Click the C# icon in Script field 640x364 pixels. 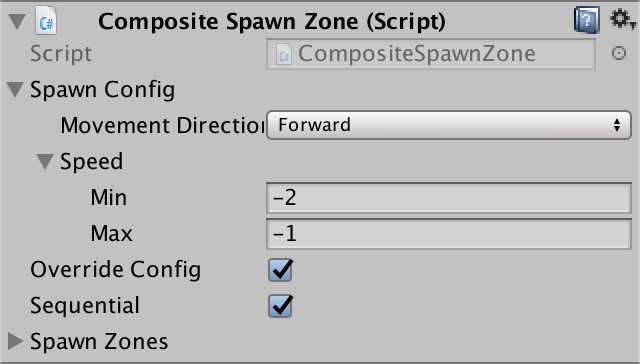(x=284, y=54)
